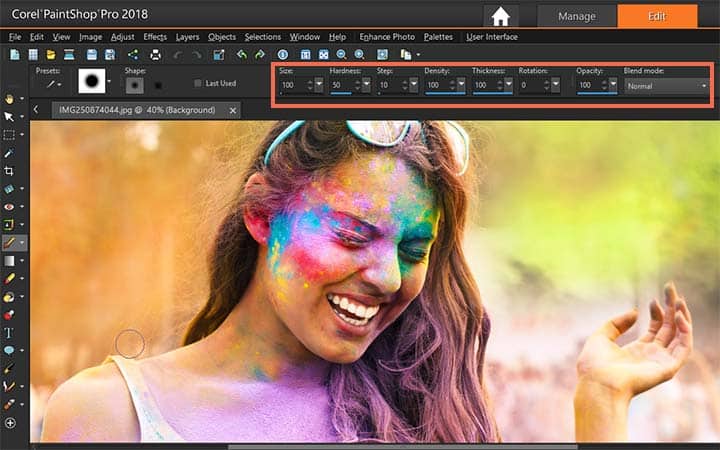Toggle the Last Used checkbox
The height and width of the screenshot is (450, 720).
[198, 83]
